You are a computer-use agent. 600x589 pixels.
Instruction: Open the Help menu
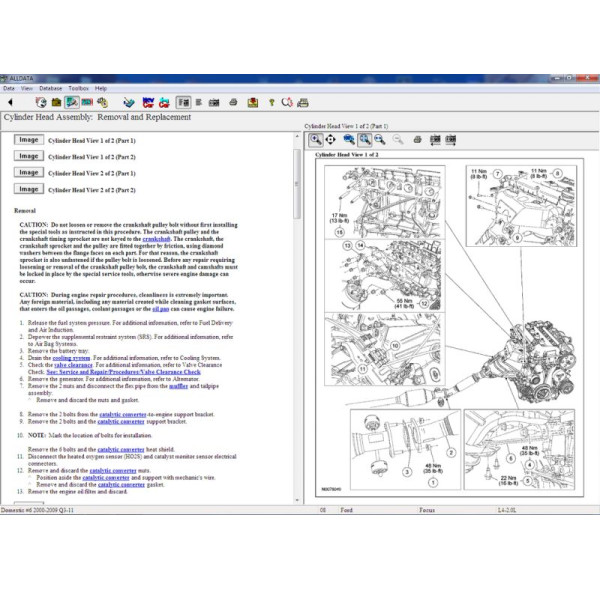point(101,88)
